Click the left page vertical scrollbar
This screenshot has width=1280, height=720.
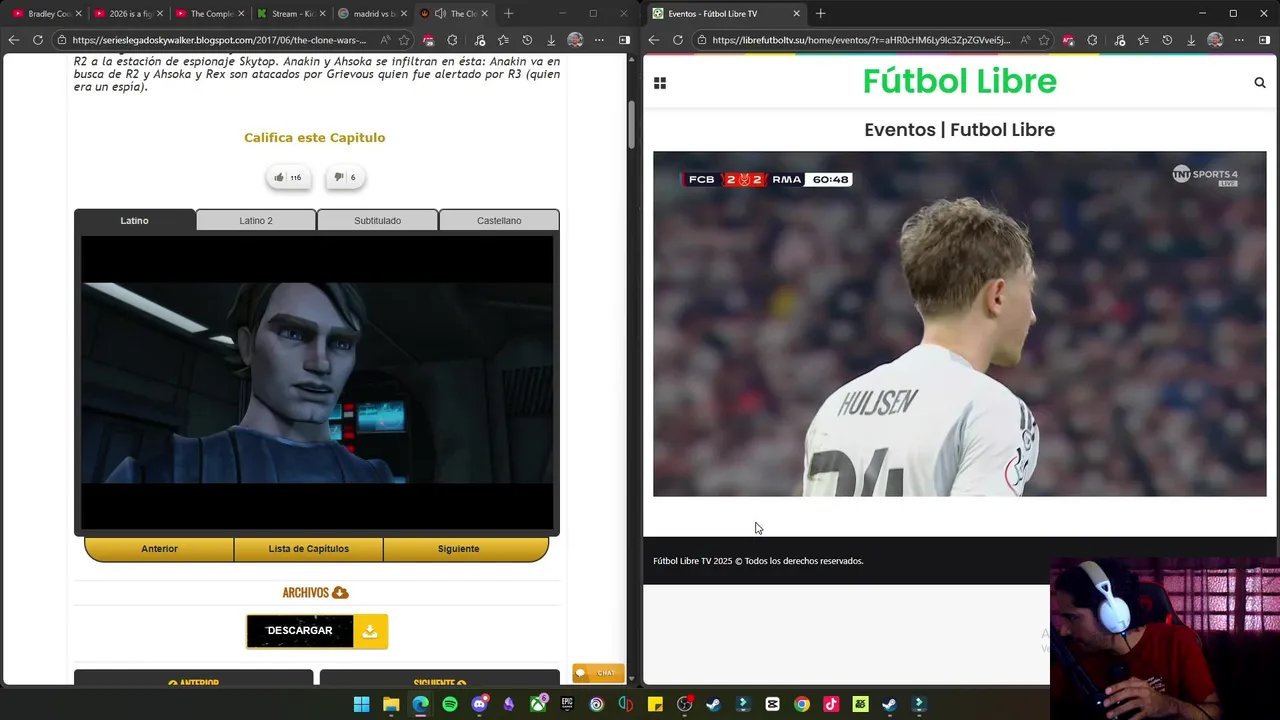click(631, 124)
